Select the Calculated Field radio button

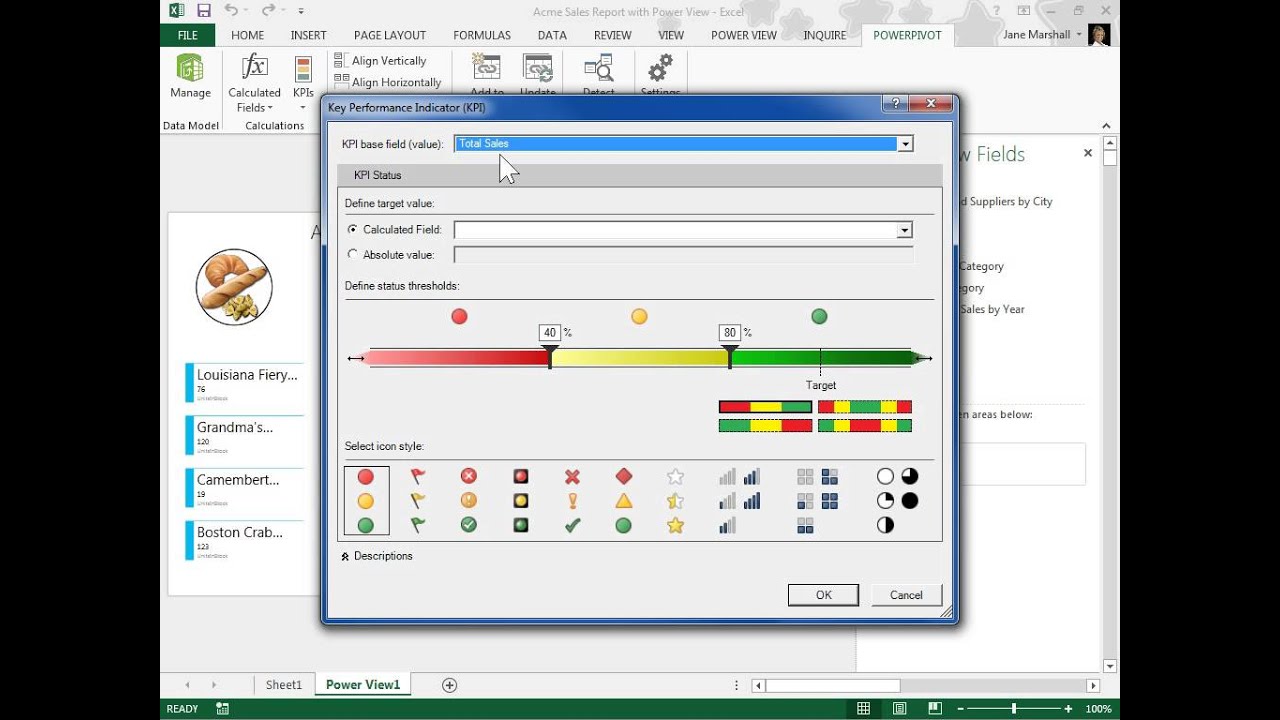(352, 230)
